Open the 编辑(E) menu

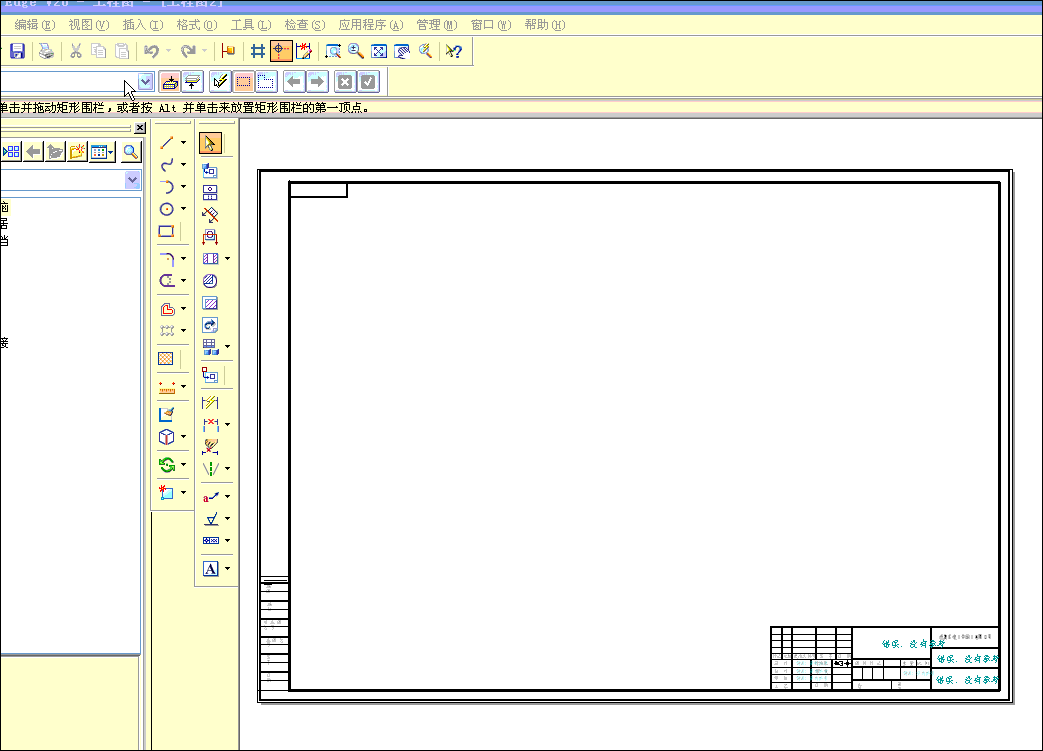coord(35,25)
